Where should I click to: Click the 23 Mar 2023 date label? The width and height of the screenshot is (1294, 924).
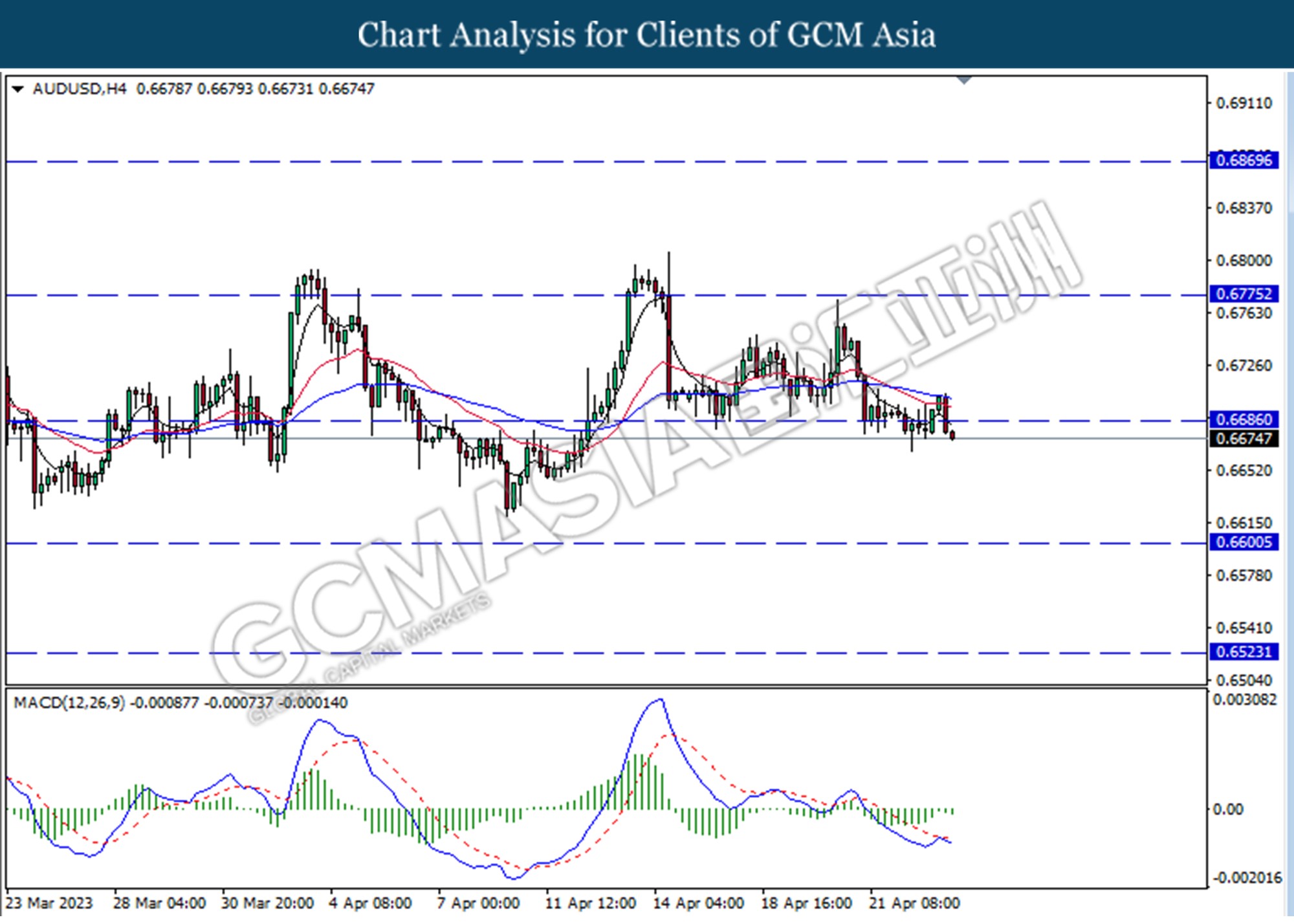tap(49, 903)
